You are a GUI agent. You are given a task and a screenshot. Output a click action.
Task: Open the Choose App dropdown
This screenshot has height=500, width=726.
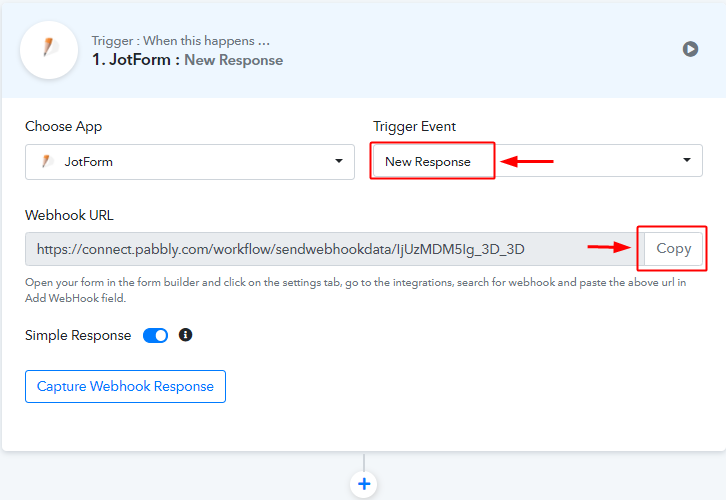(190, 162)
